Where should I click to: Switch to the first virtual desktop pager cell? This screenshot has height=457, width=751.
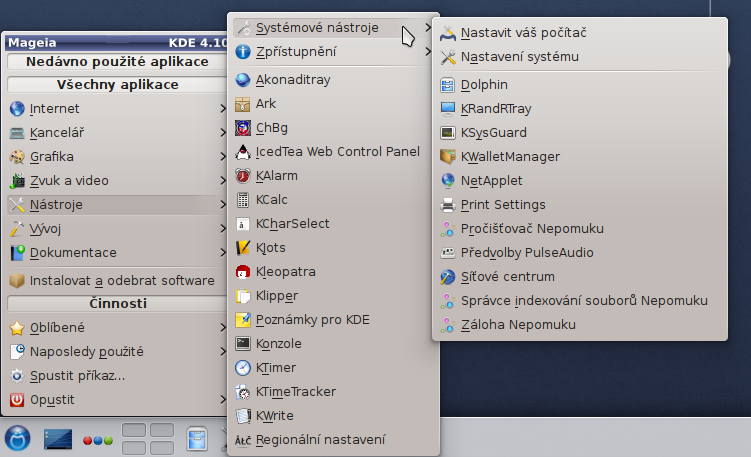(x=134, y=430)
